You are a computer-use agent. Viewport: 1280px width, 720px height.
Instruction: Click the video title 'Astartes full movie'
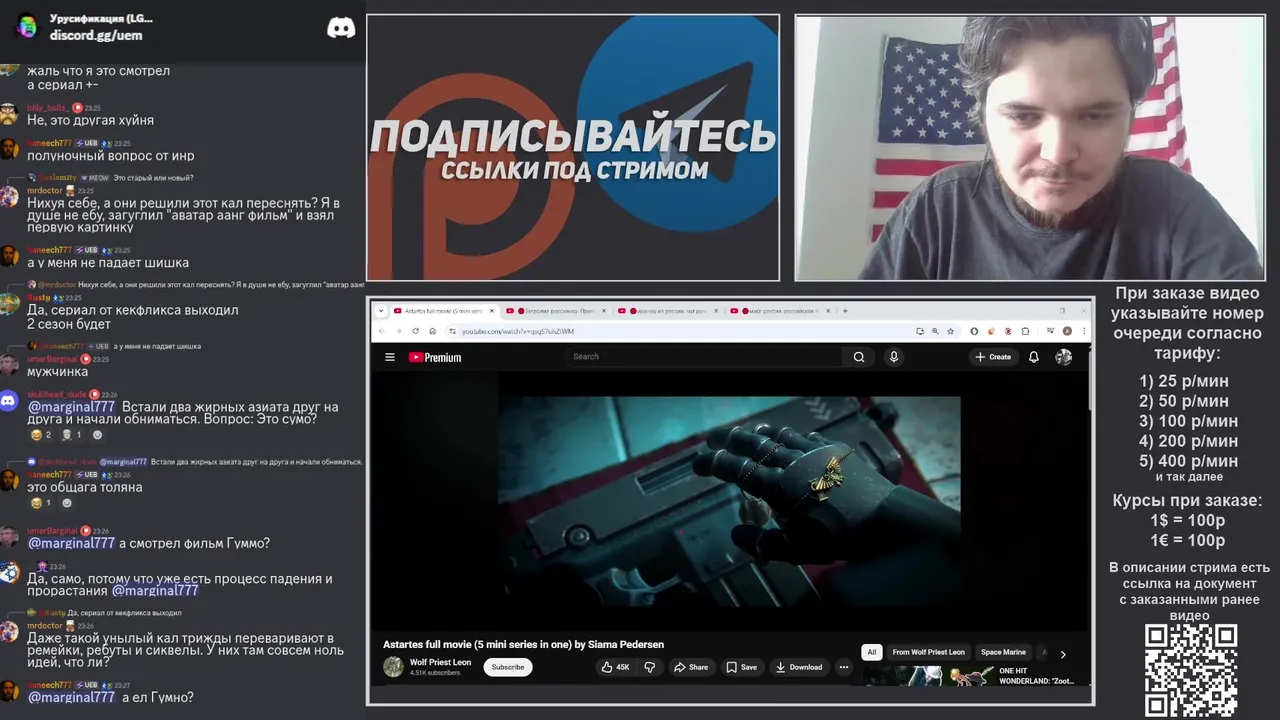point(523,645)
